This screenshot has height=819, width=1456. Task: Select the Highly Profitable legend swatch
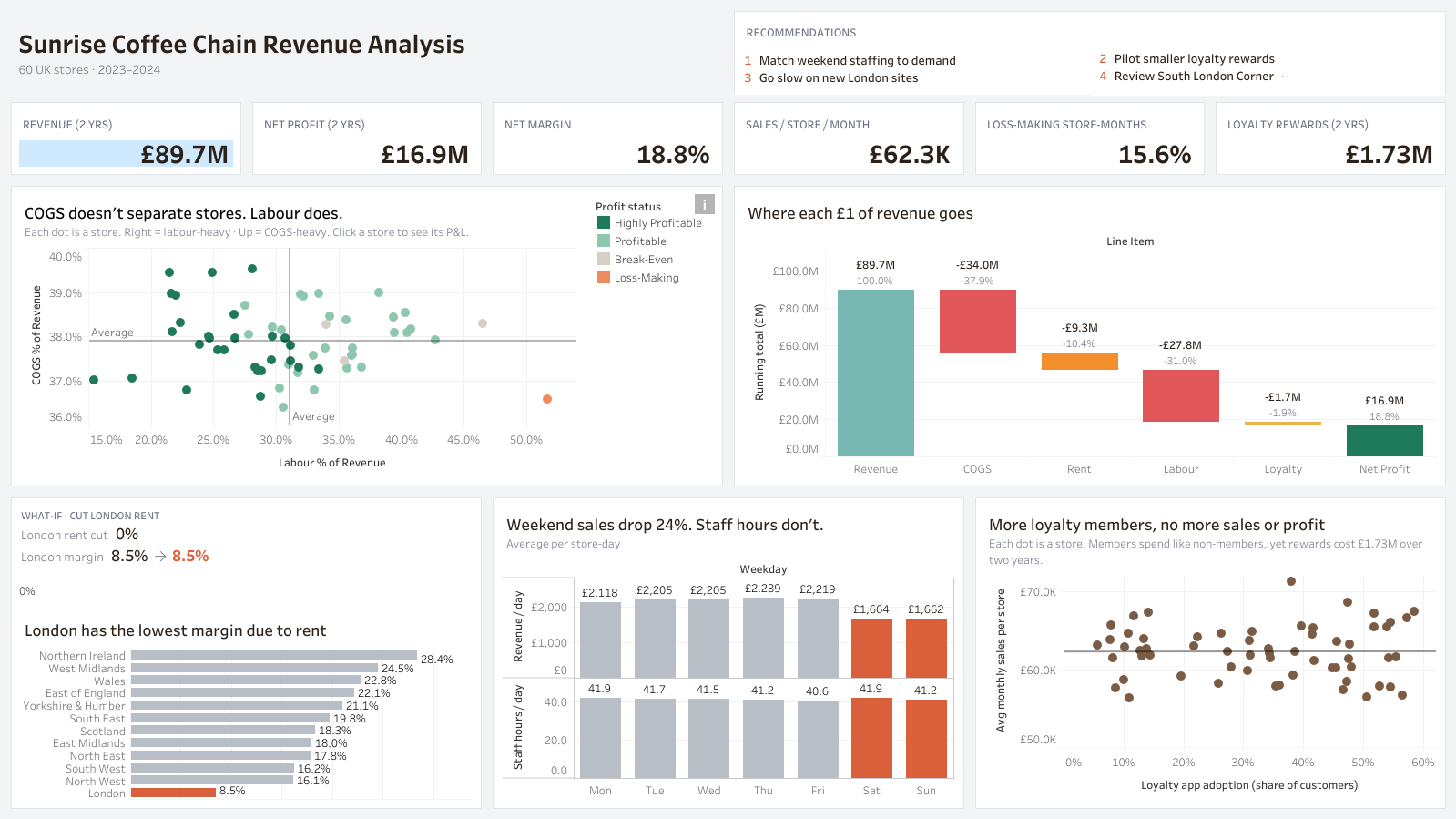(x=603, y=222)
